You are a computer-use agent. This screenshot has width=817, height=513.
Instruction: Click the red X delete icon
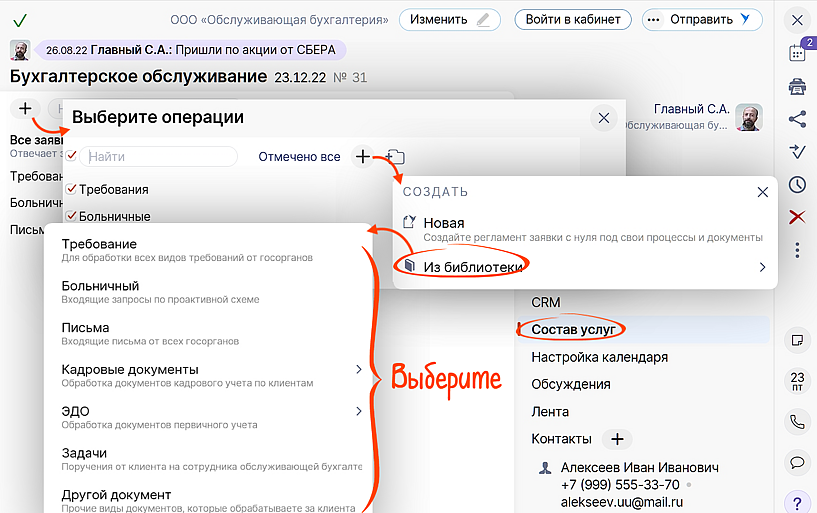(x=797, y=217)
